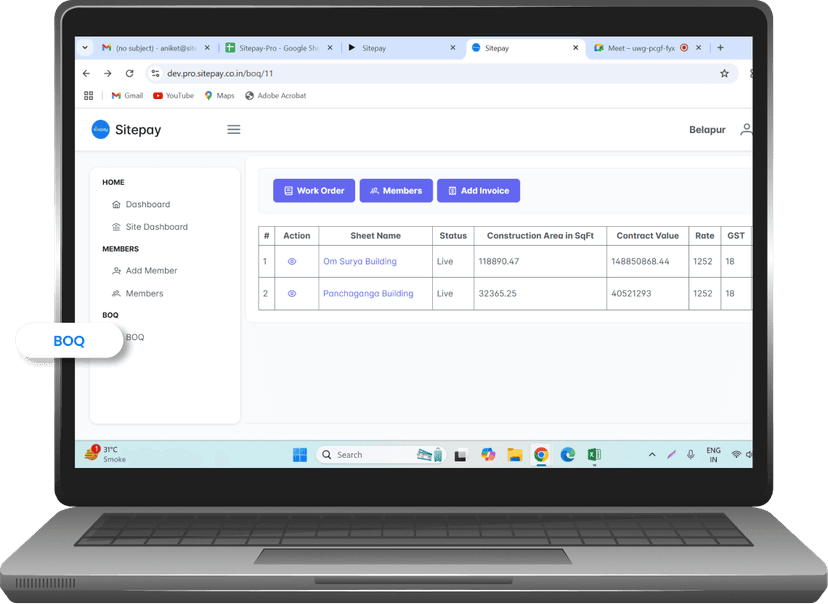Switch to the Gmail (no subject) tab

pos(148,47)
